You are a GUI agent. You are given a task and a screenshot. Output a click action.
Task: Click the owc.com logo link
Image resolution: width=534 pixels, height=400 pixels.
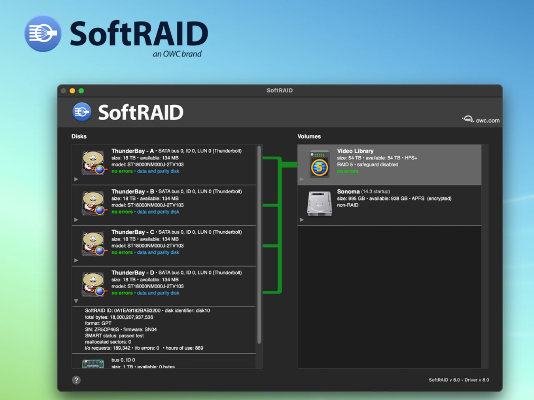[481, 119]
